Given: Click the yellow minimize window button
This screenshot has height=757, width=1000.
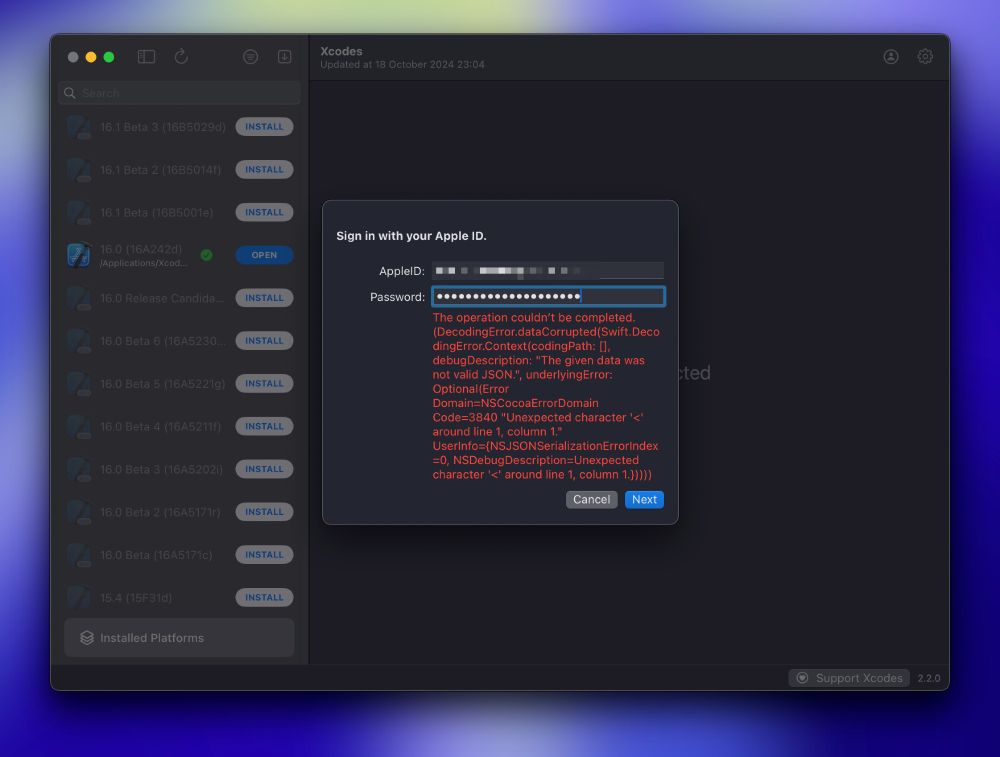Looking at the screenshot, I should click(x=91, y=57).
